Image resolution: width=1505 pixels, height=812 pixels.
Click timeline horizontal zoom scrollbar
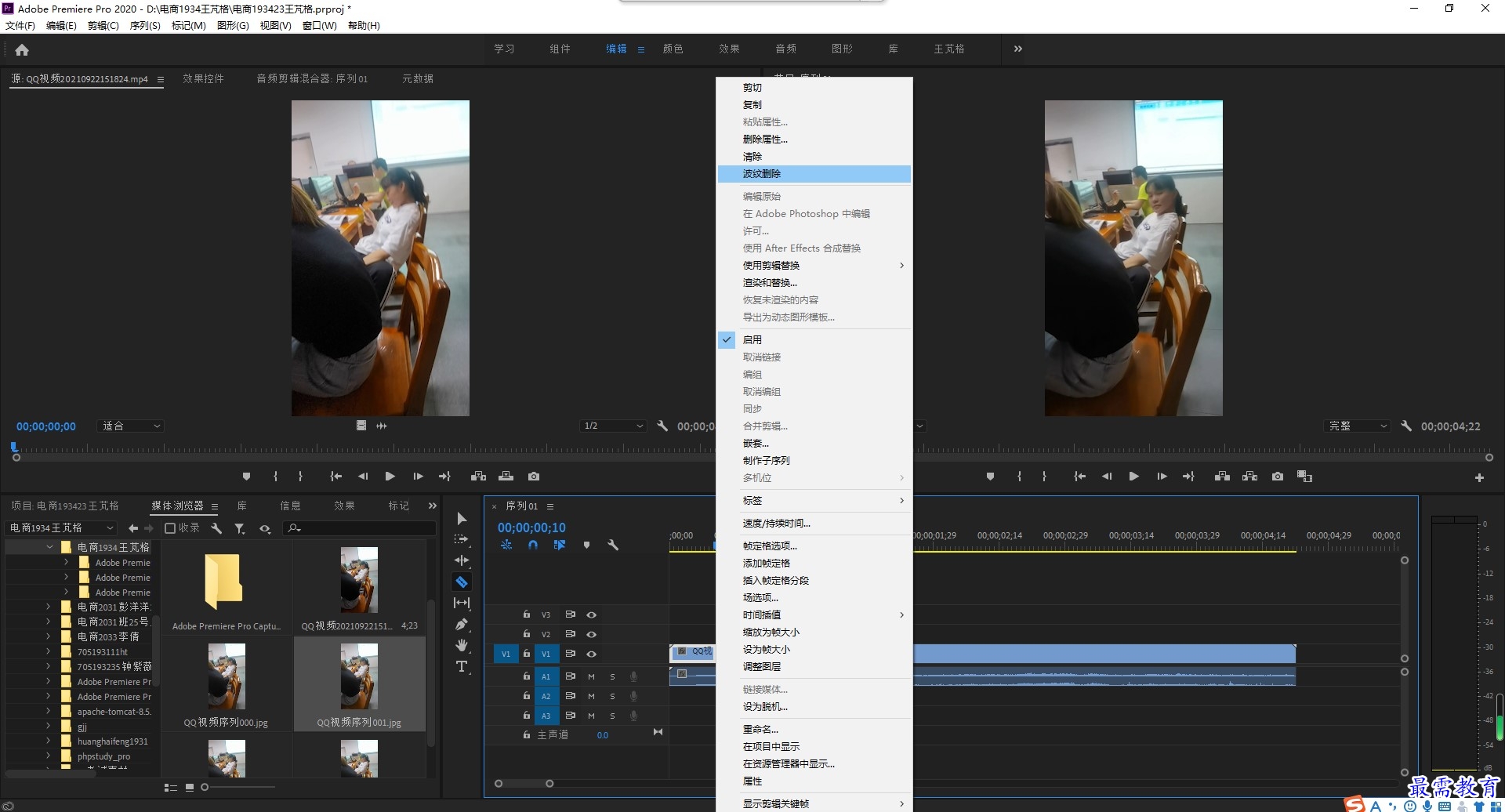[524, 783]
